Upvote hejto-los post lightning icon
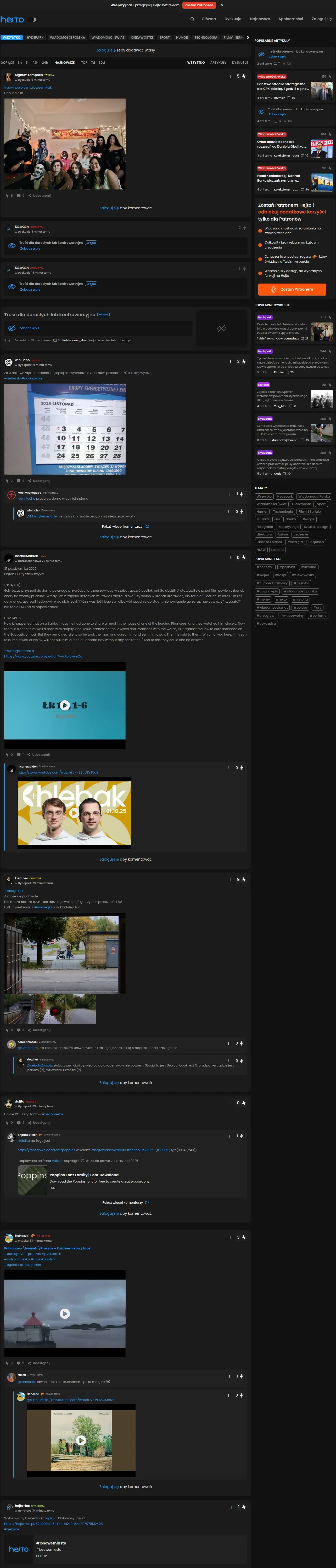 (x=243, y=1507)
